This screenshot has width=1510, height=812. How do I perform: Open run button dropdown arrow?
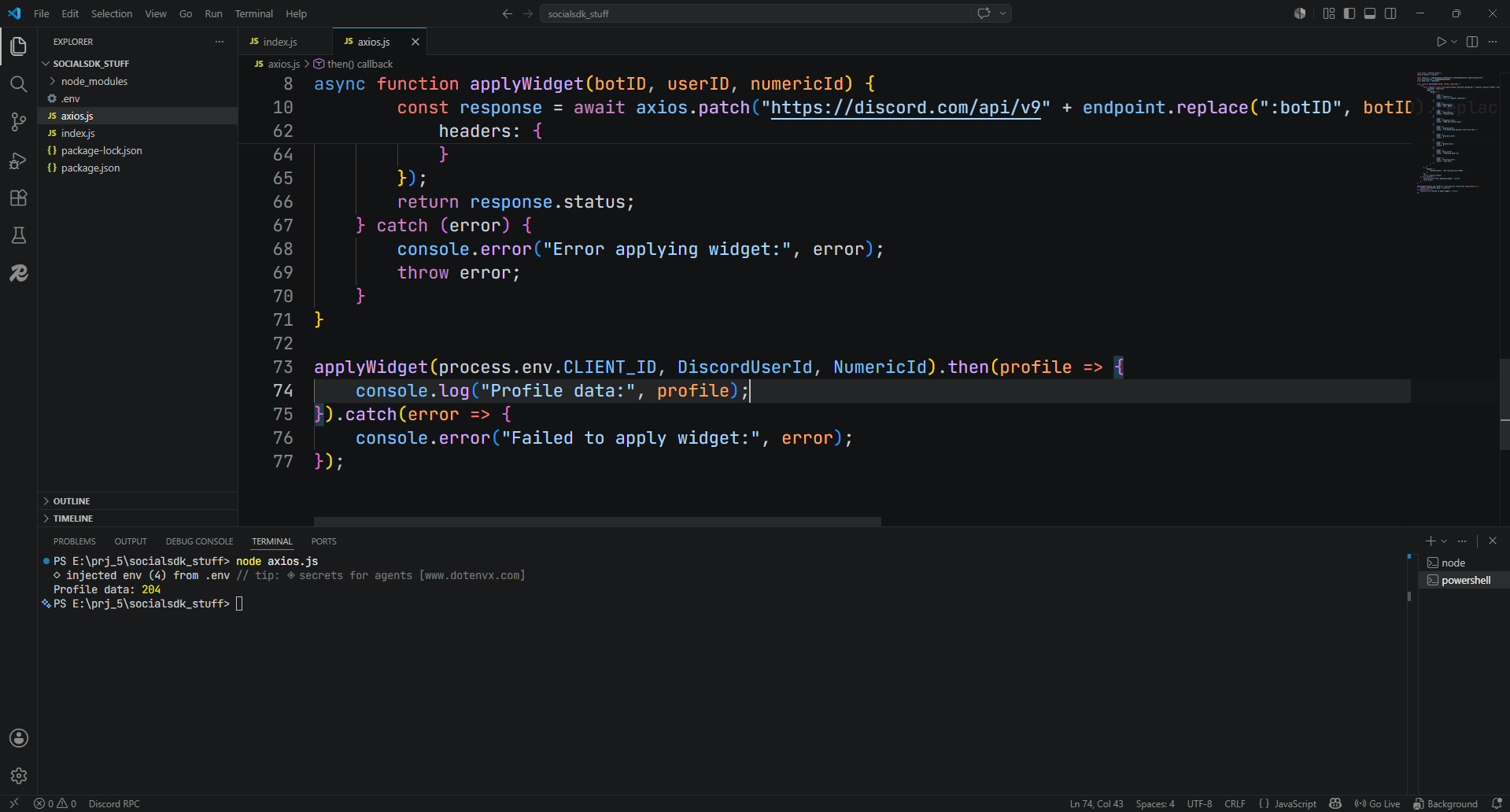[x=1454, y=42]
